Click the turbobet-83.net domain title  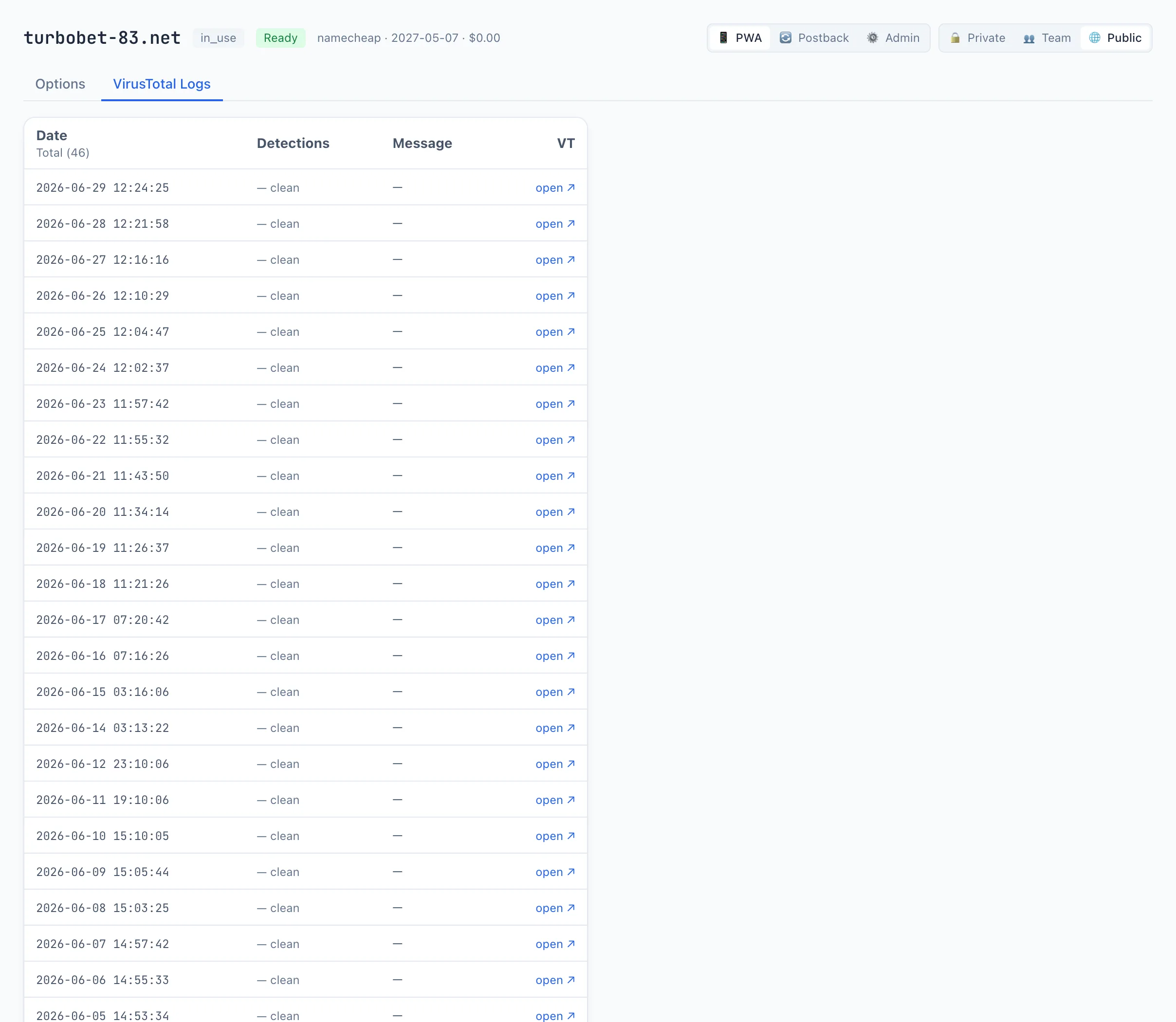click(x=102, y=37)
